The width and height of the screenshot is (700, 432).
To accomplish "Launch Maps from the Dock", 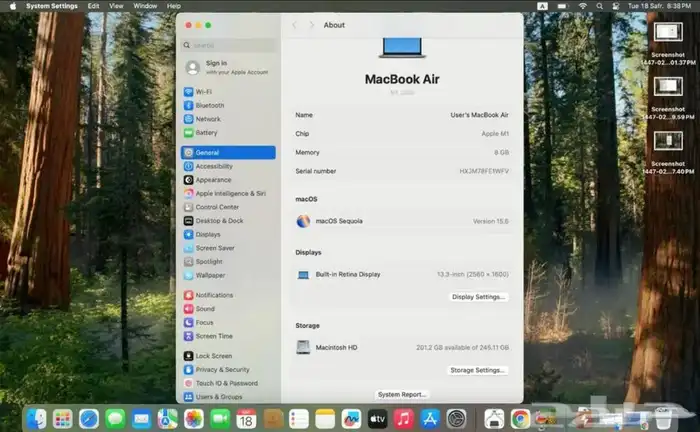I will (168, 419).
